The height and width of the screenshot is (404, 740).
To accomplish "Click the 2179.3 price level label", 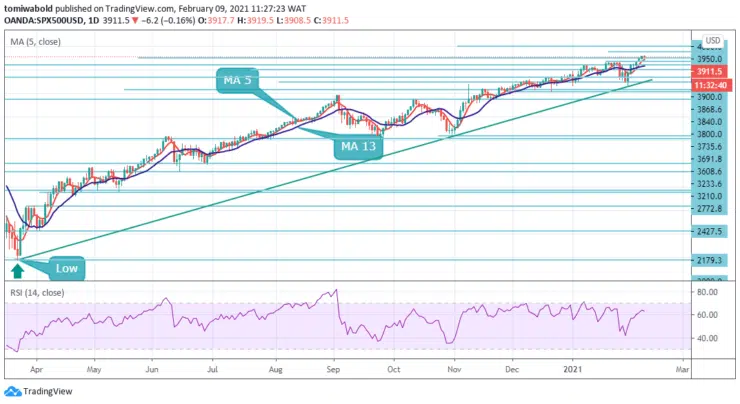I will [710, 260].
